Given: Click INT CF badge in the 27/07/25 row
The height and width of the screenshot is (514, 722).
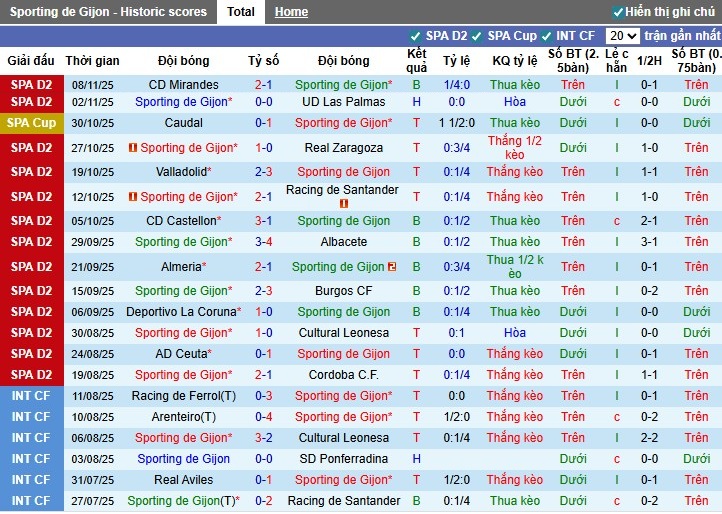Looking at the screenshot, I should (31, 501).
